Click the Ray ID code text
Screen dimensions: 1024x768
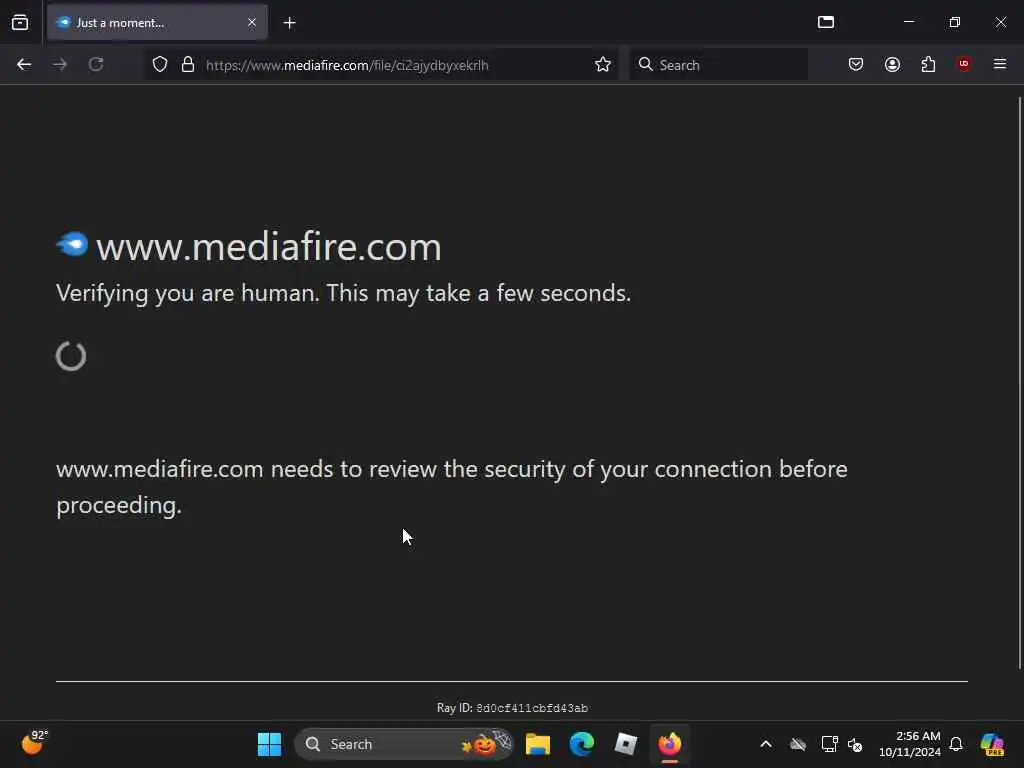click(x=532, y=708)
